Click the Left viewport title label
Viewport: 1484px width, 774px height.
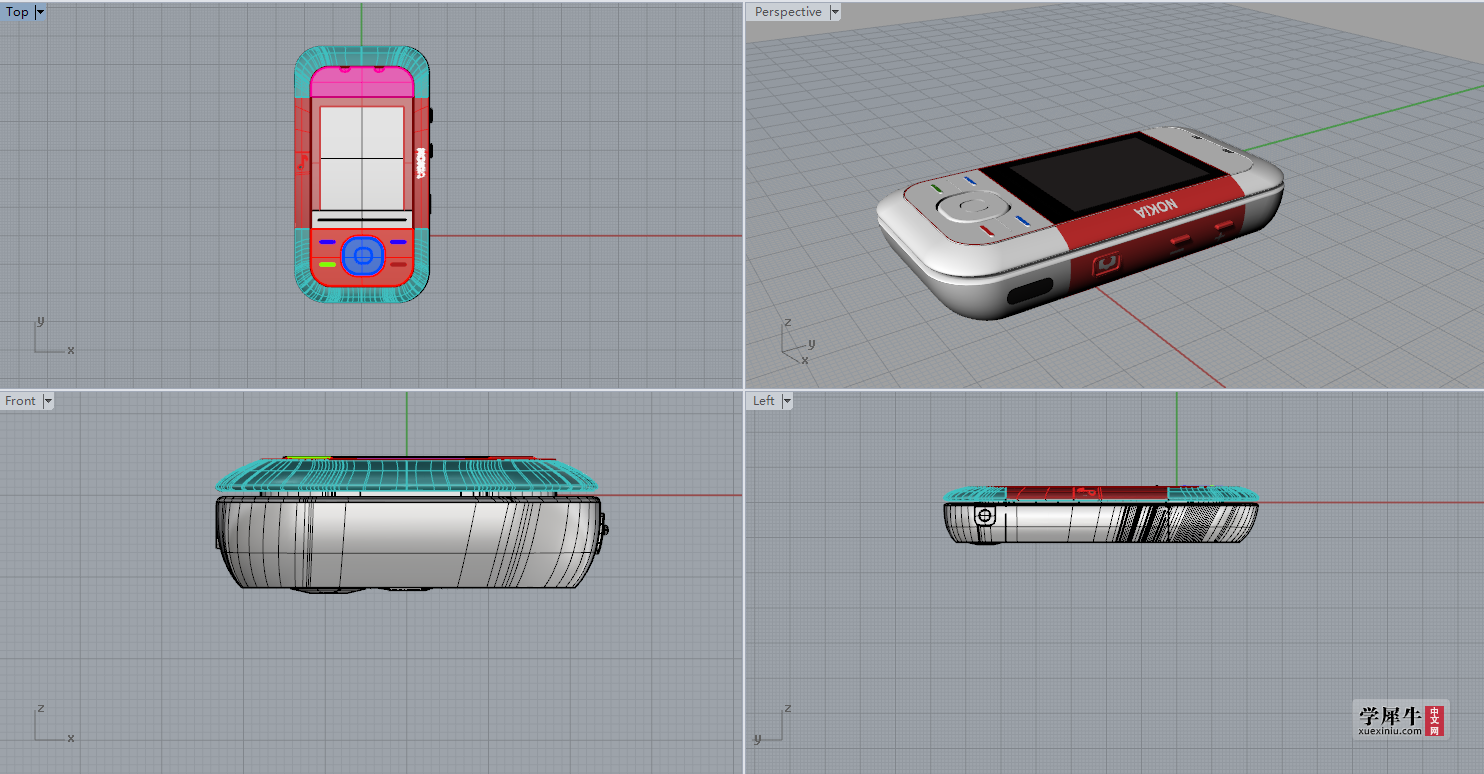coord(764,400)
